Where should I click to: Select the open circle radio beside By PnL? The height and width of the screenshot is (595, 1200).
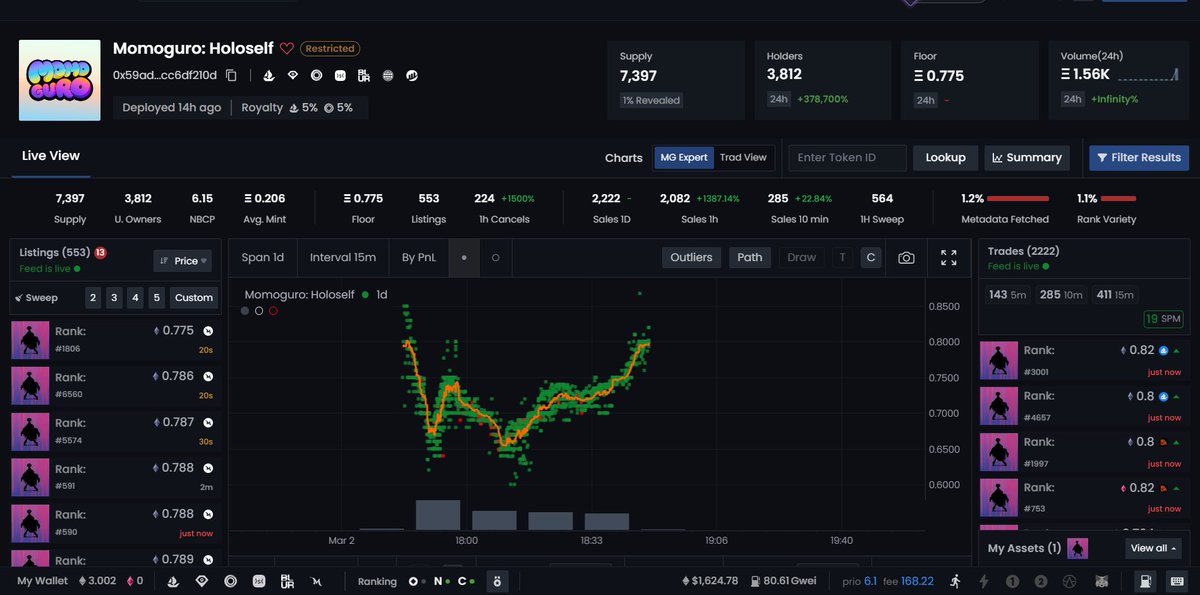point(495,257)
